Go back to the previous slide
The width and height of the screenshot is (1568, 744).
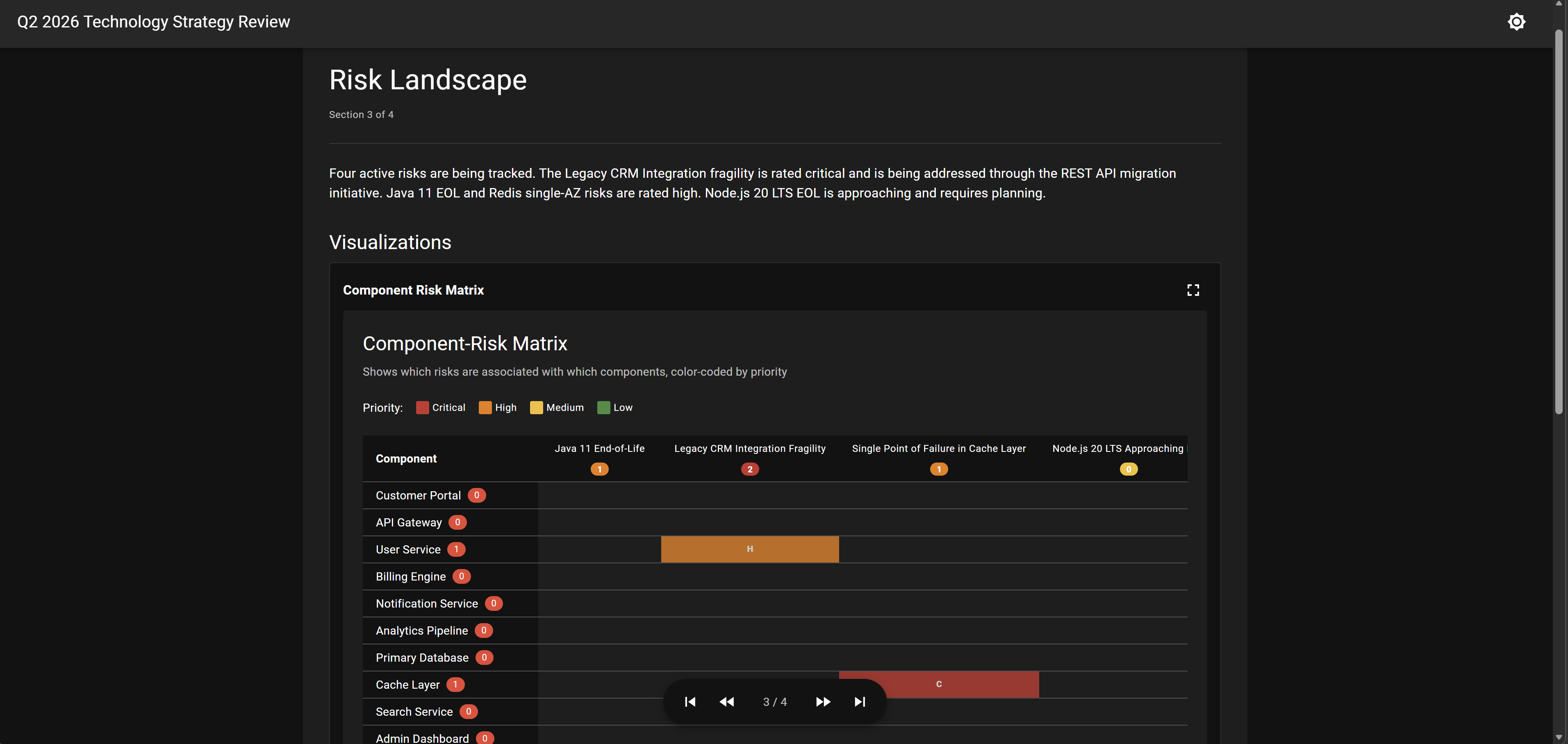tap(726, 701)
